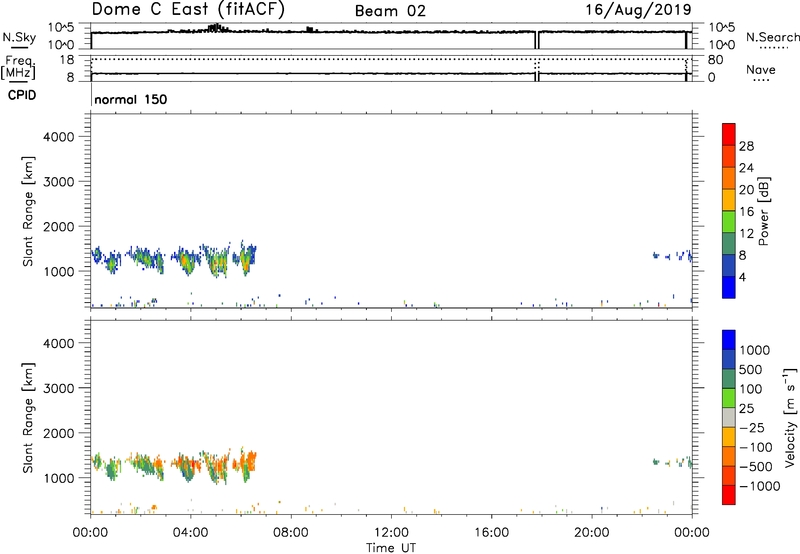Click the '16:00' time axis label
This screenshot has height=554, width=800.
point(491,533)
